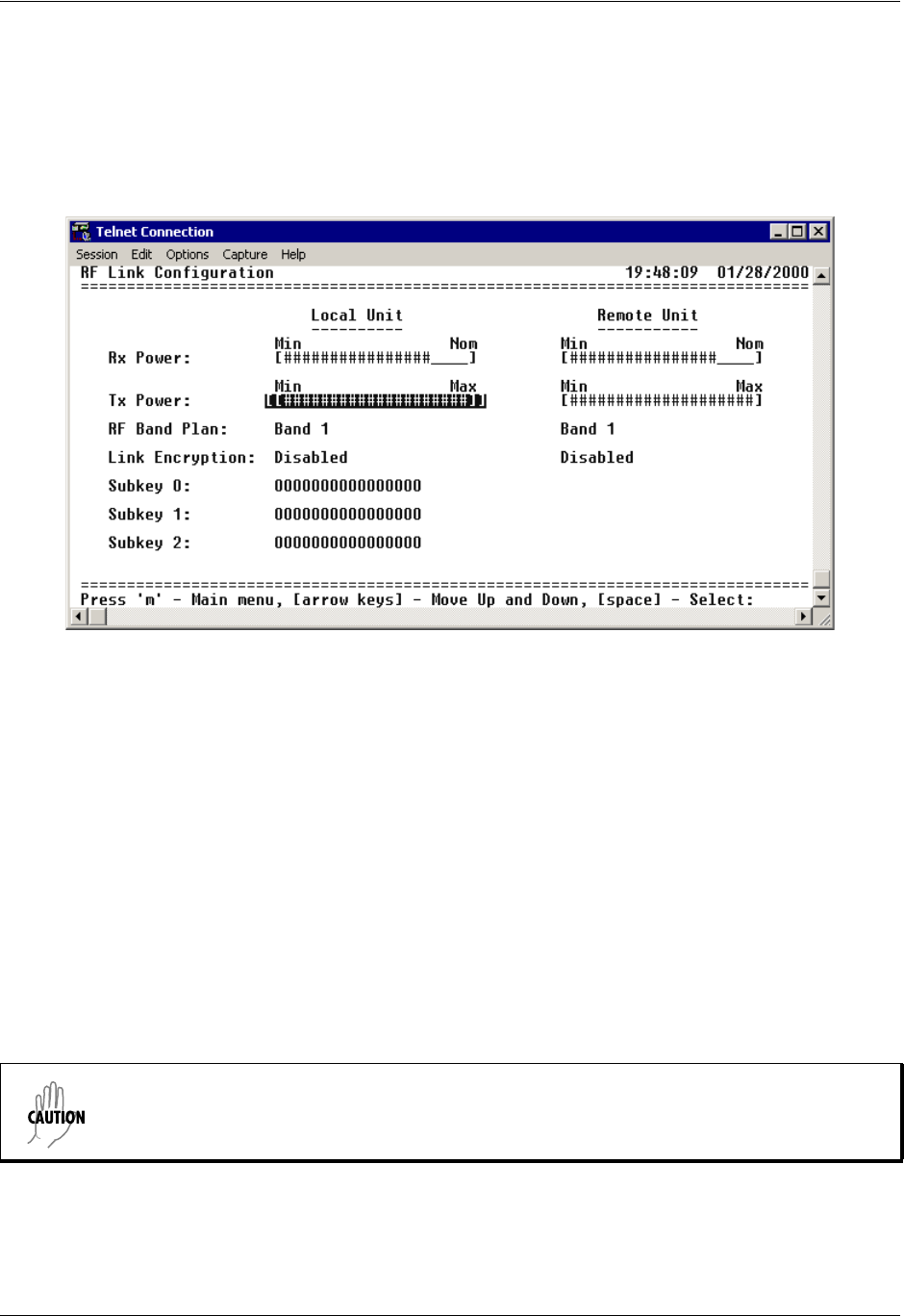
Task: Open the Help menu
Action: (x=293, y=254)
